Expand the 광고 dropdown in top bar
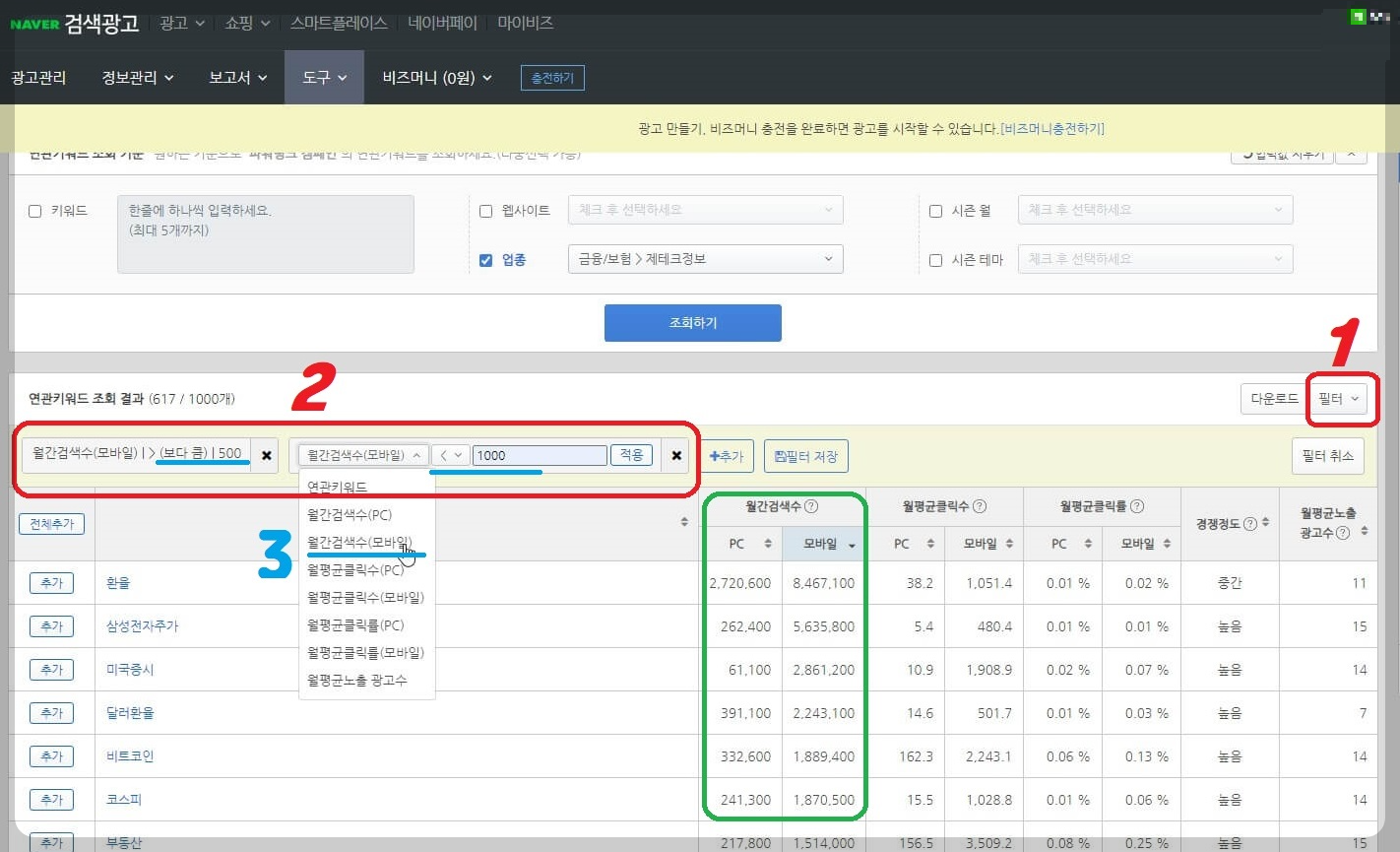The width and height of the screenshot is (1400, 852). [x=182, y=23]
